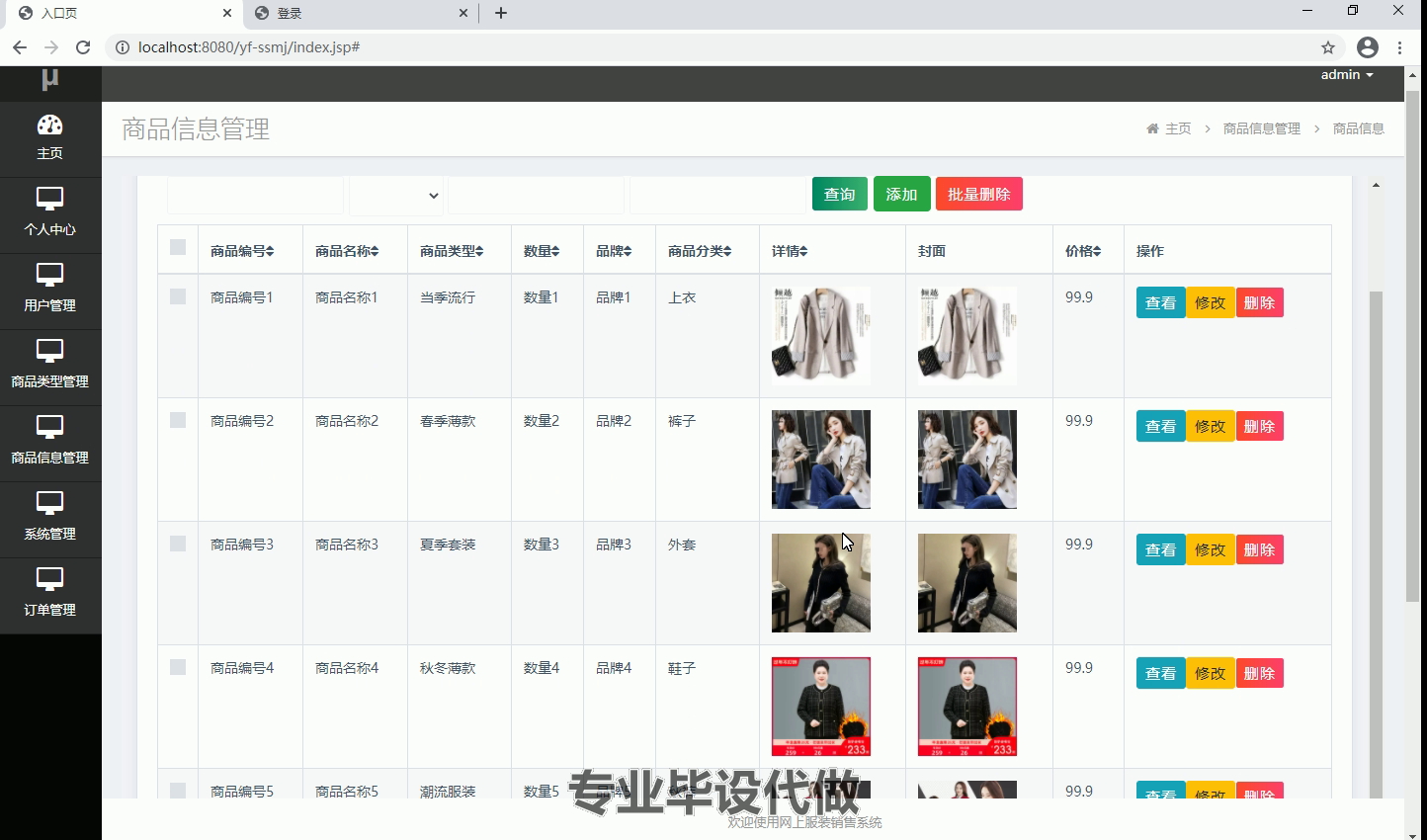This screenshot has width=1427, height=840.
Task: Click 删除 for 商品名称4
Action: coord(1260,673)
